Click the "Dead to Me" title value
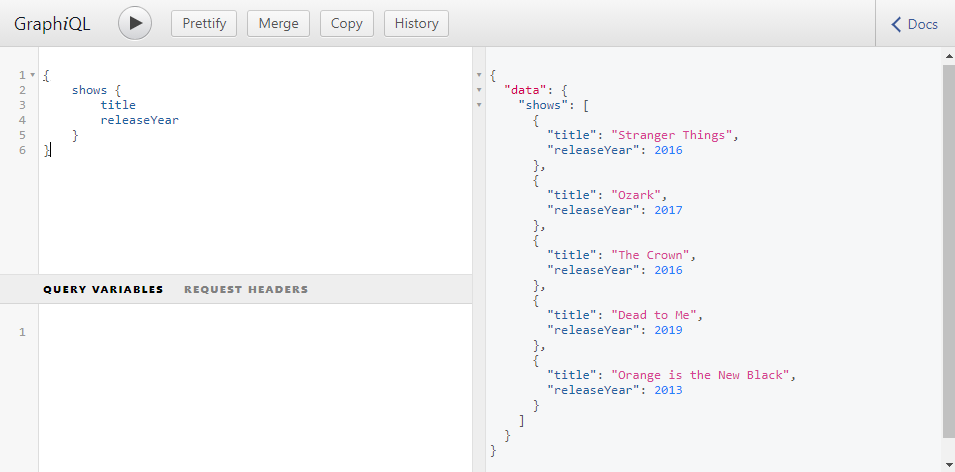Image resolution: width=955 pixels, height=472 pixels. [654, 315]
